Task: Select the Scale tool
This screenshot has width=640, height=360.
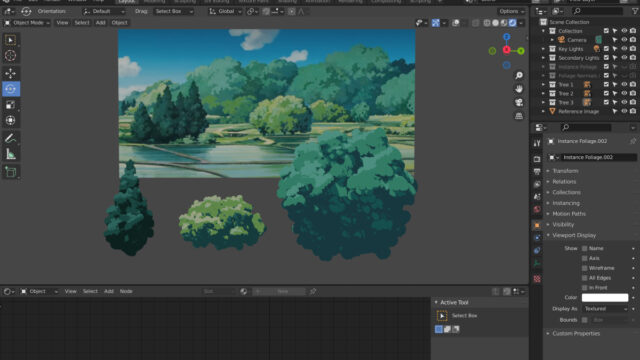Action: (x=11, y=105)
